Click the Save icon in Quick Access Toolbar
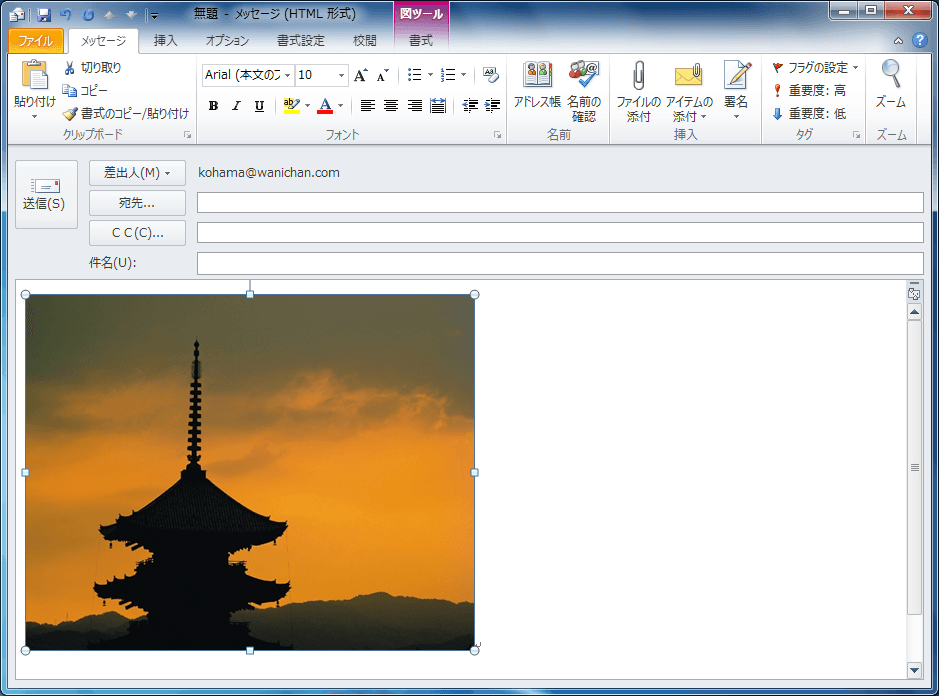The height and width of the screenshot is (696, 939). [x=43, y=14]
